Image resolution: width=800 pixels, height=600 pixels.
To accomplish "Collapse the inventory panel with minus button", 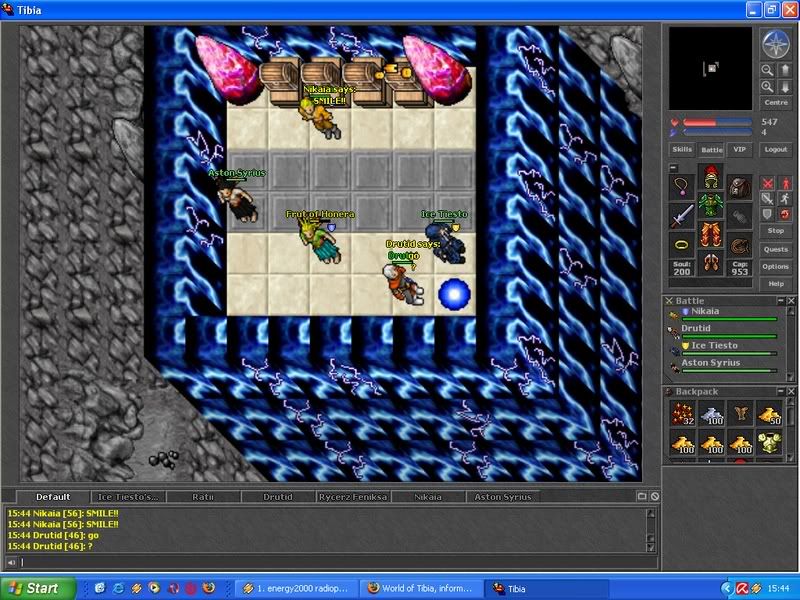I will (x=673, y=167).
